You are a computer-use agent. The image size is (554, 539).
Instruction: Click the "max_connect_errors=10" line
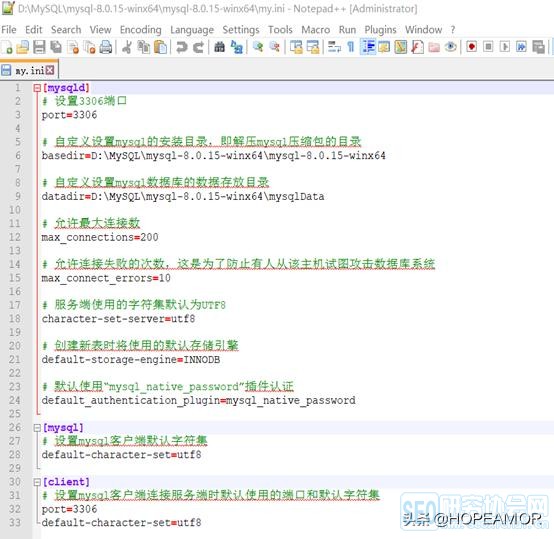(106, 278)
